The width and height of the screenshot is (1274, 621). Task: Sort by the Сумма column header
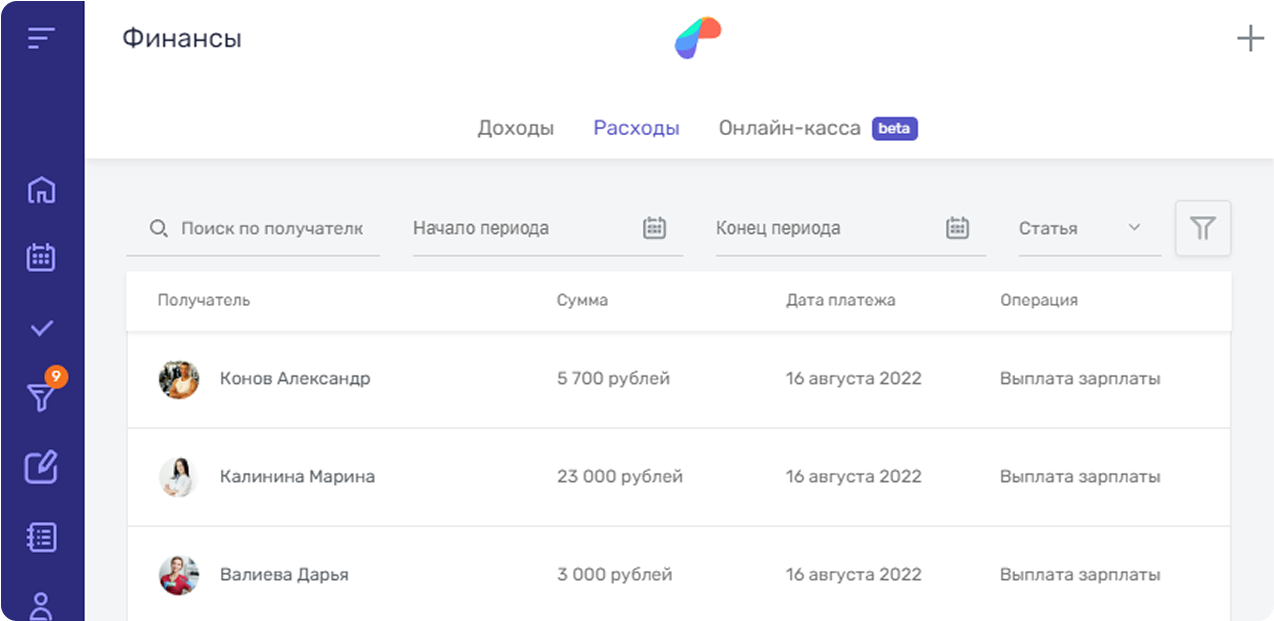pyautogui.click(x=582, y=300)
